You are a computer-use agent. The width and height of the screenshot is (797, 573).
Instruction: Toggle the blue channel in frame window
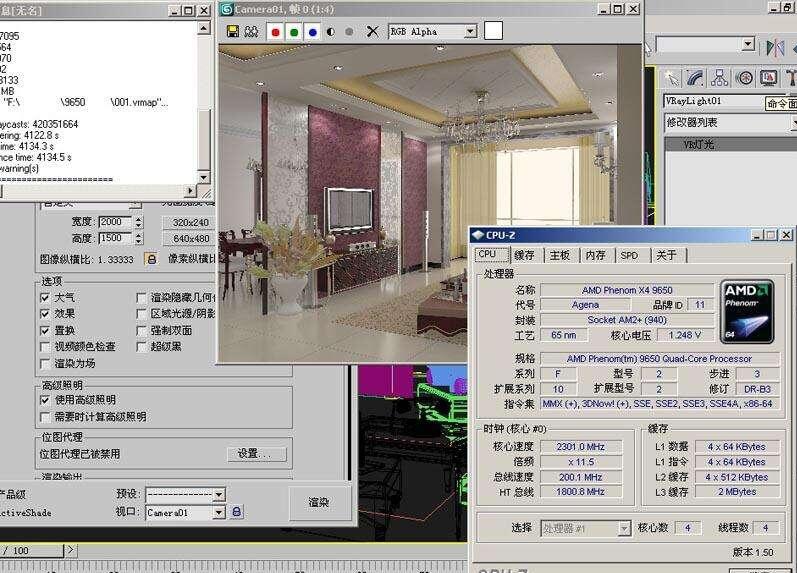coord(313,32)
